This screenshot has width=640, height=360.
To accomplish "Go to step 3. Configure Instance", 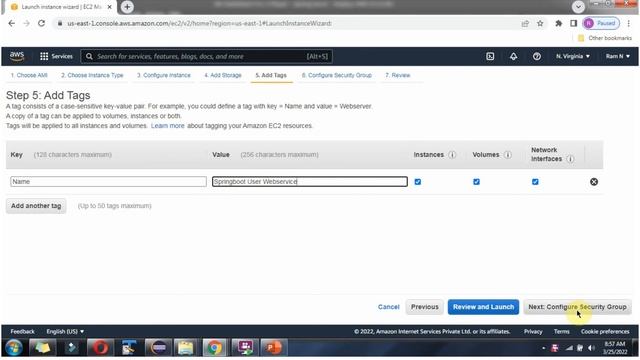I will [x=164, y=75].
